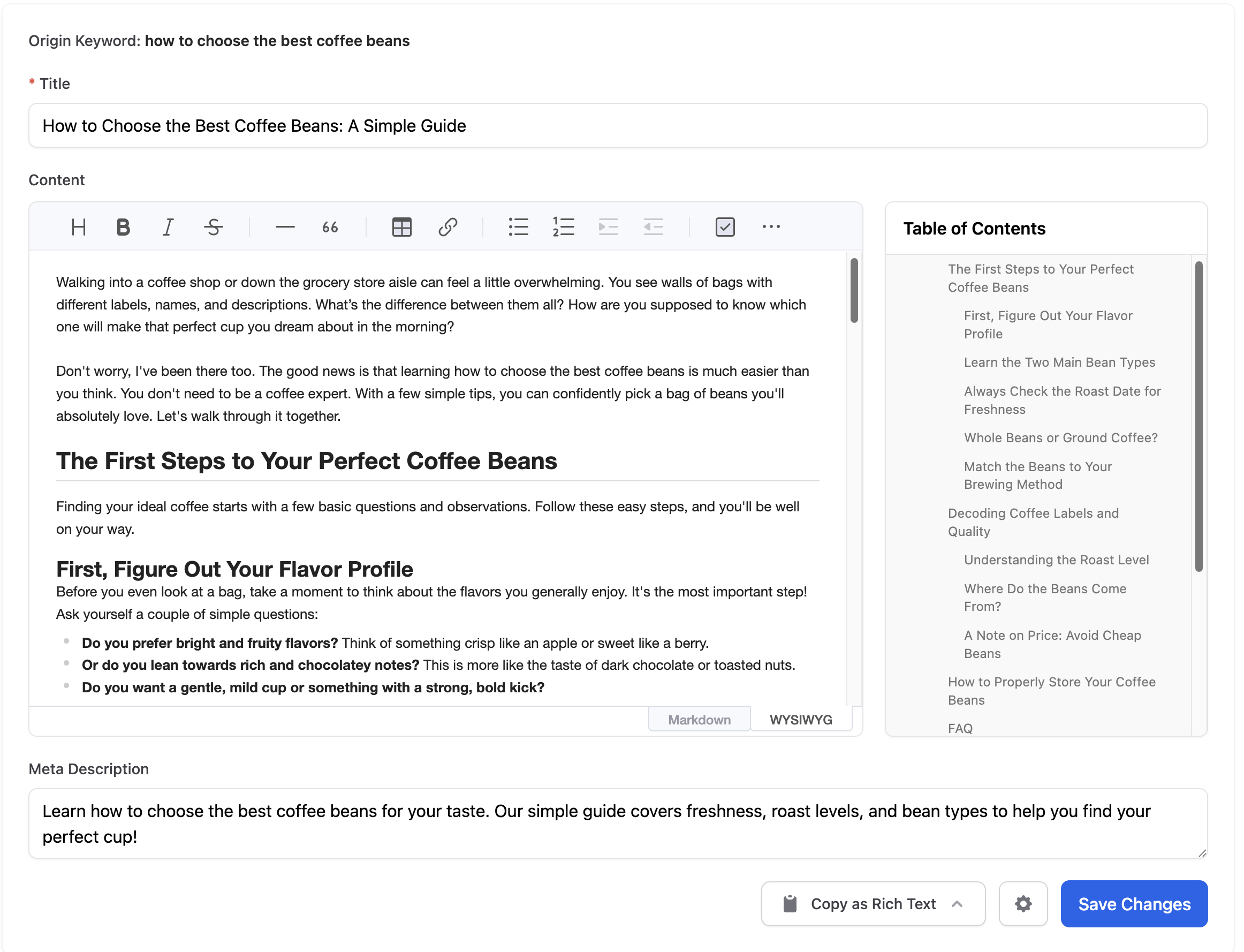Switch to the Markdown editor tab

click(699, 720)
